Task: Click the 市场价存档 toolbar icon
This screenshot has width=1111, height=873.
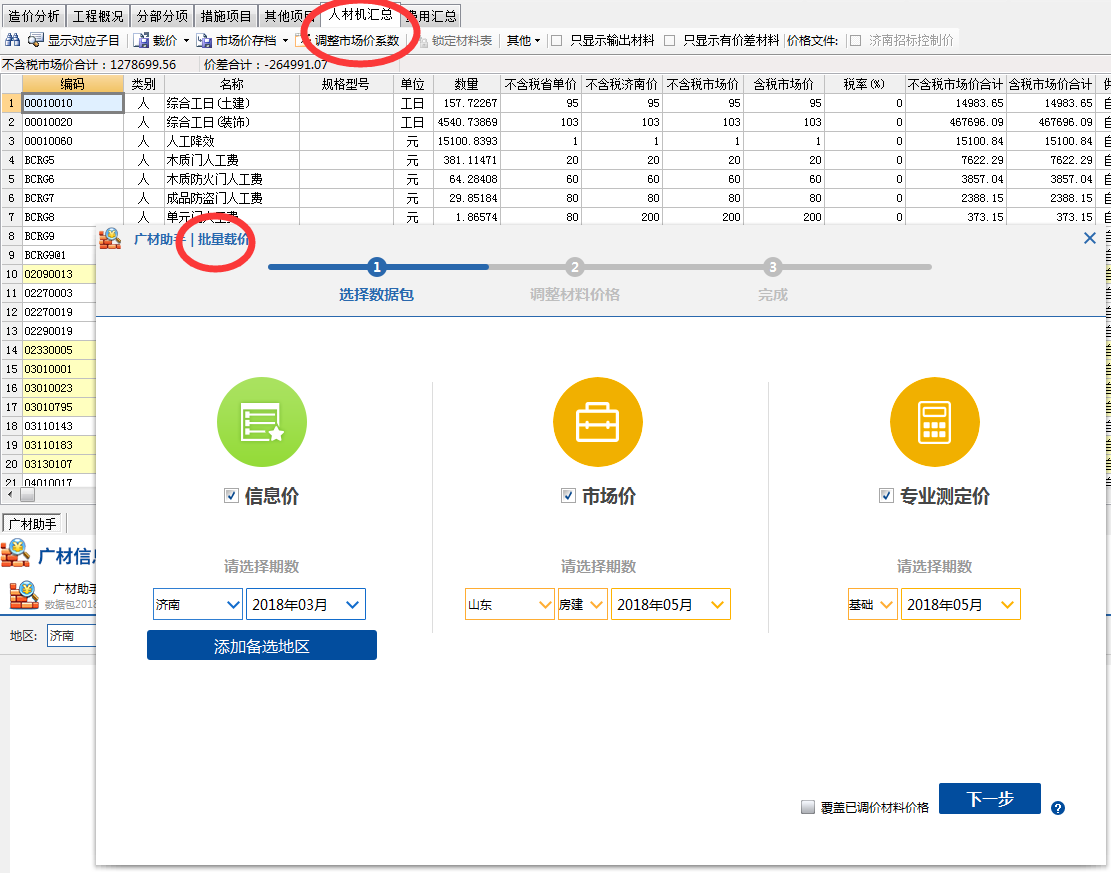Action: coord(204,40)
